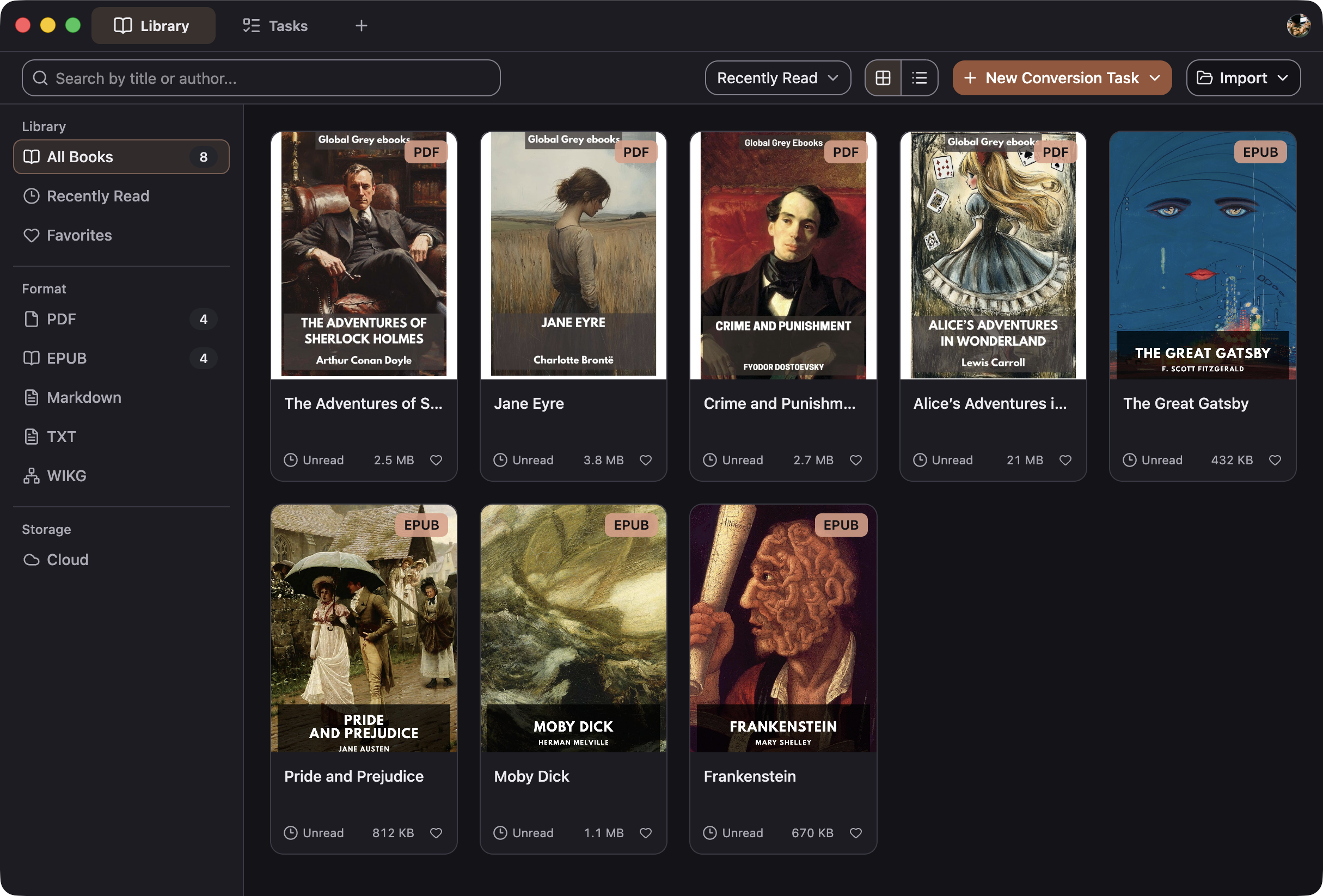Toggle favorite heart on The Great Gatsby
The image size is (1323, 896).
click(1275, 460)
